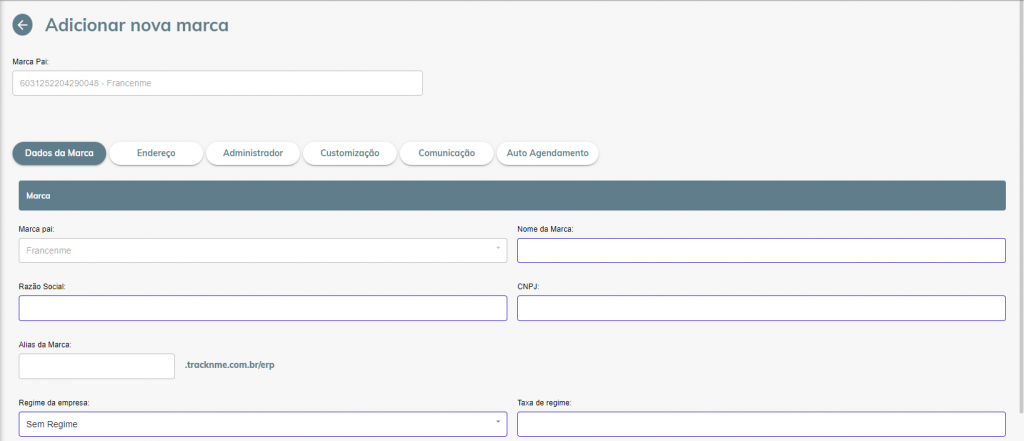Open the Endereço tab

click(x=156, y=153)
